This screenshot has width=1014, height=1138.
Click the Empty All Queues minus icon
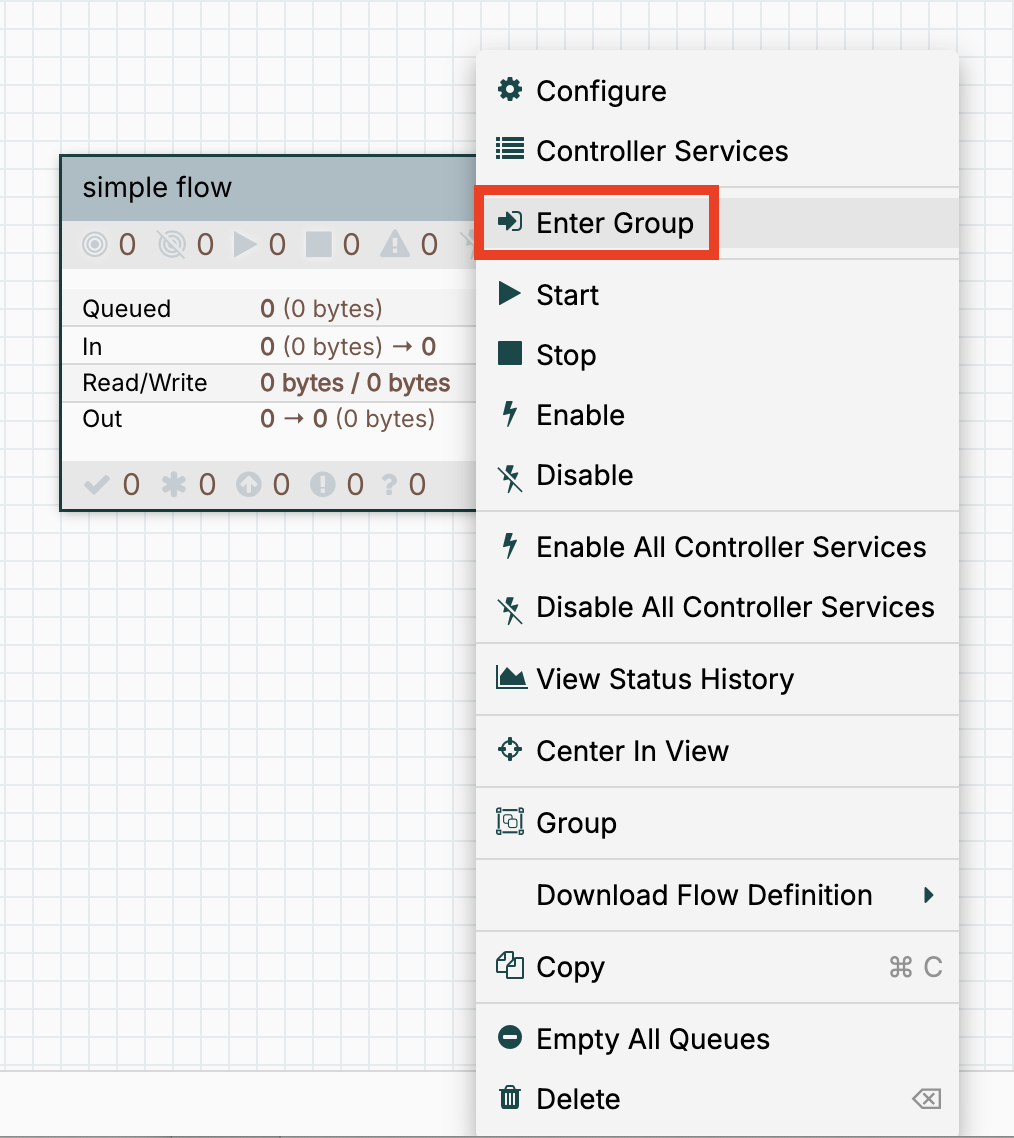pyautogui.click(x=510, y=1038)
